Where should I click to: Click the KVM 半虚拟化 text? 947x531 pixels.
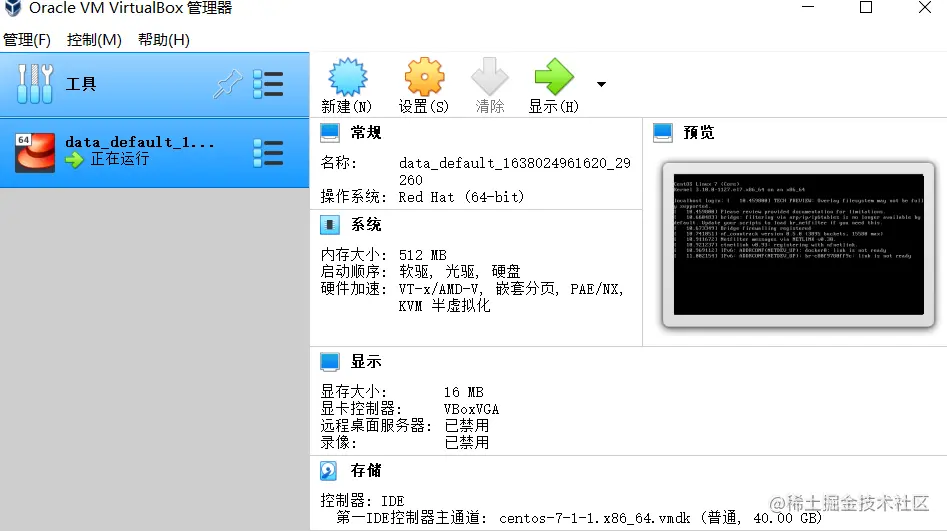tap(445, 306)
